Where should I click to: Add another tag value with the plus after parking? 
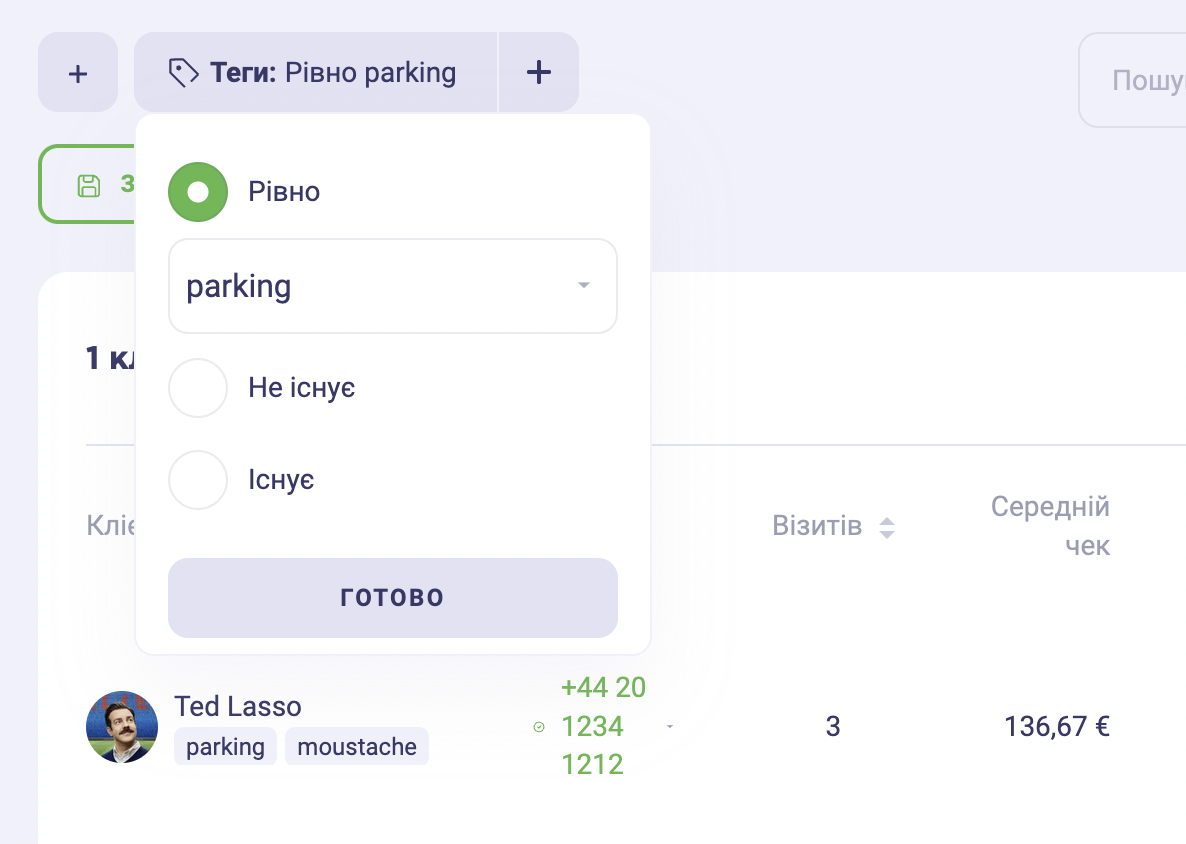point(539,73)
